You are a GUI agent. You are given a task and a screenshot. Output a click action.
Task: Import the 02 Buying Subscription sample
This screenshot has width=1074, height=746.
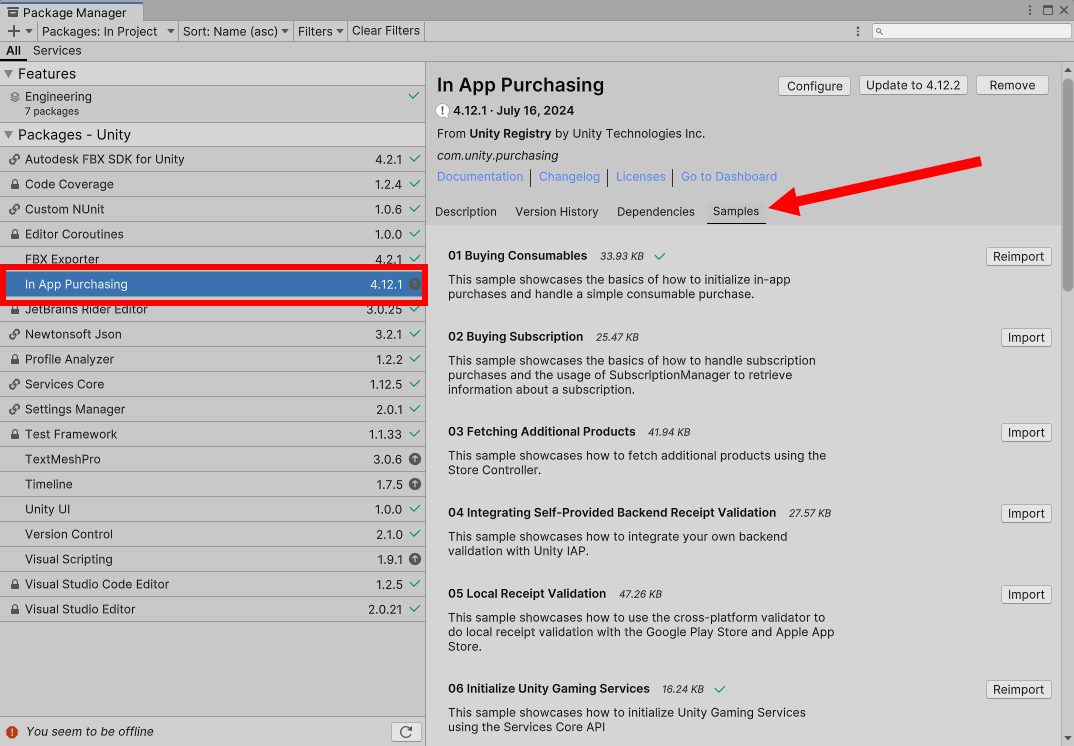1026,338
